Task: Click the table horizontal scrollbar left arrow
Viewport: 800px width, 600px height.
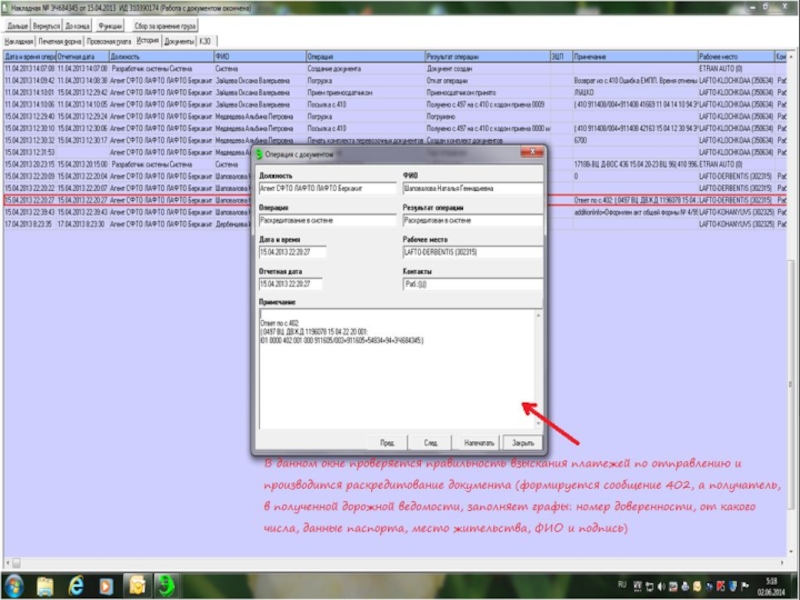Action: (x=7, y=563)
